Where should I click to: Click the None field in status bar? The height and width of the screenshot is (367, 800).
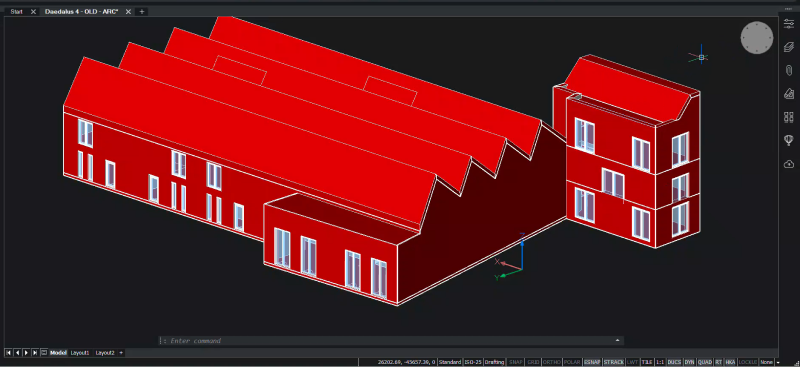point(766,362)
